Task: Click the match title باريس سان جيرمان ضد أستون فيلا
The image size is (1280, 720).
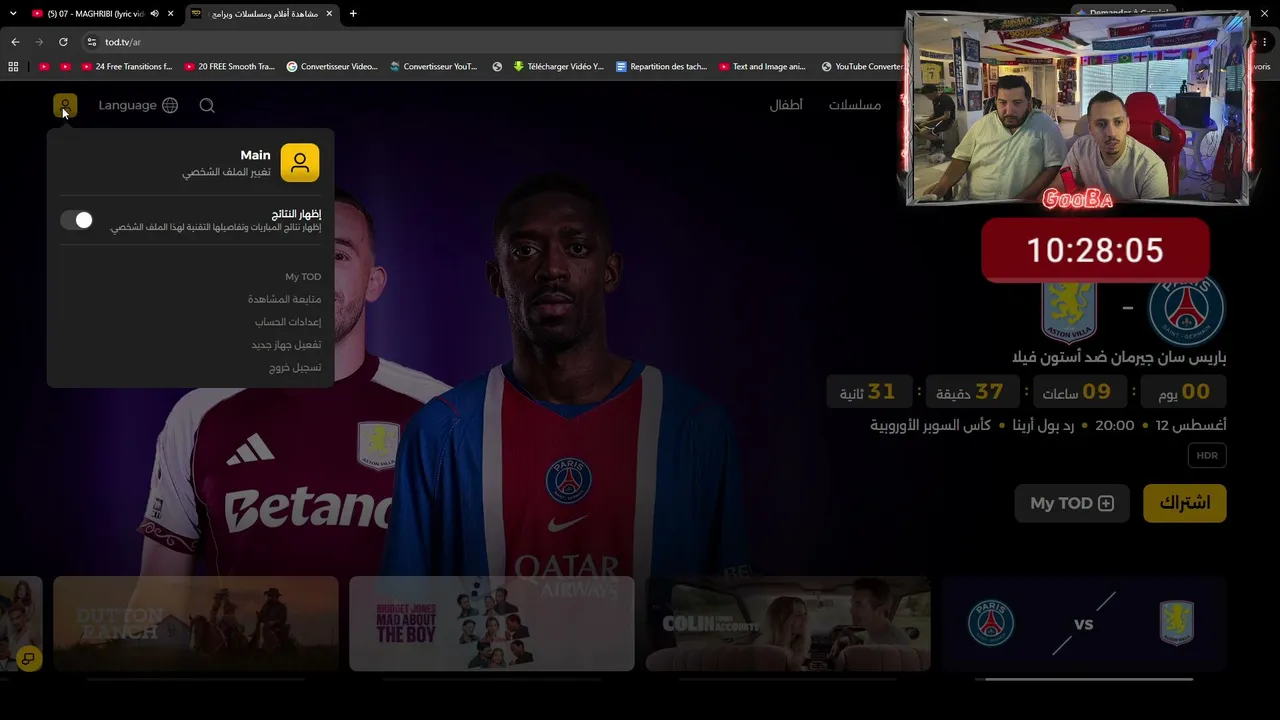Action: [1119, 357]
